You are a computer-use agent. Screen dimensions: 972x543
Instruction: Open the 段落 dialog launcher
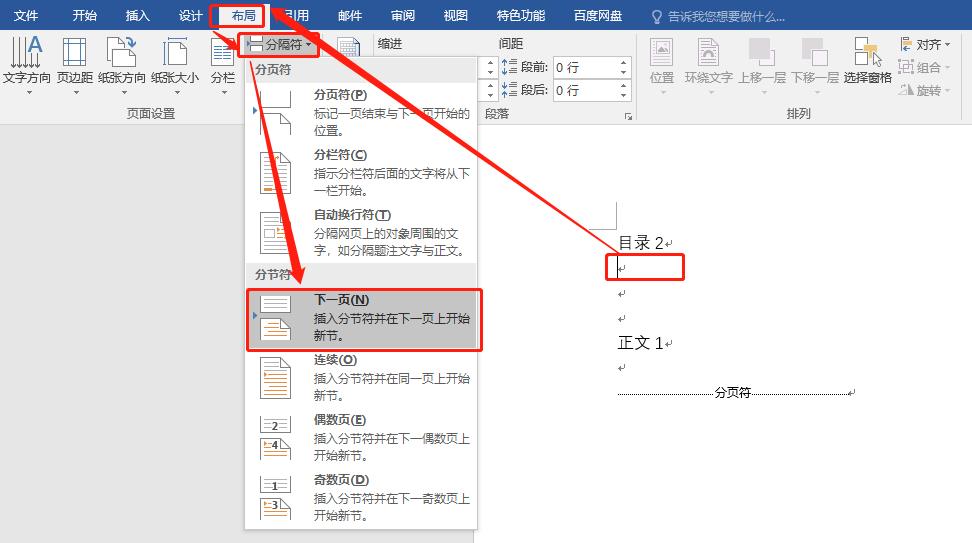[628, 116]
